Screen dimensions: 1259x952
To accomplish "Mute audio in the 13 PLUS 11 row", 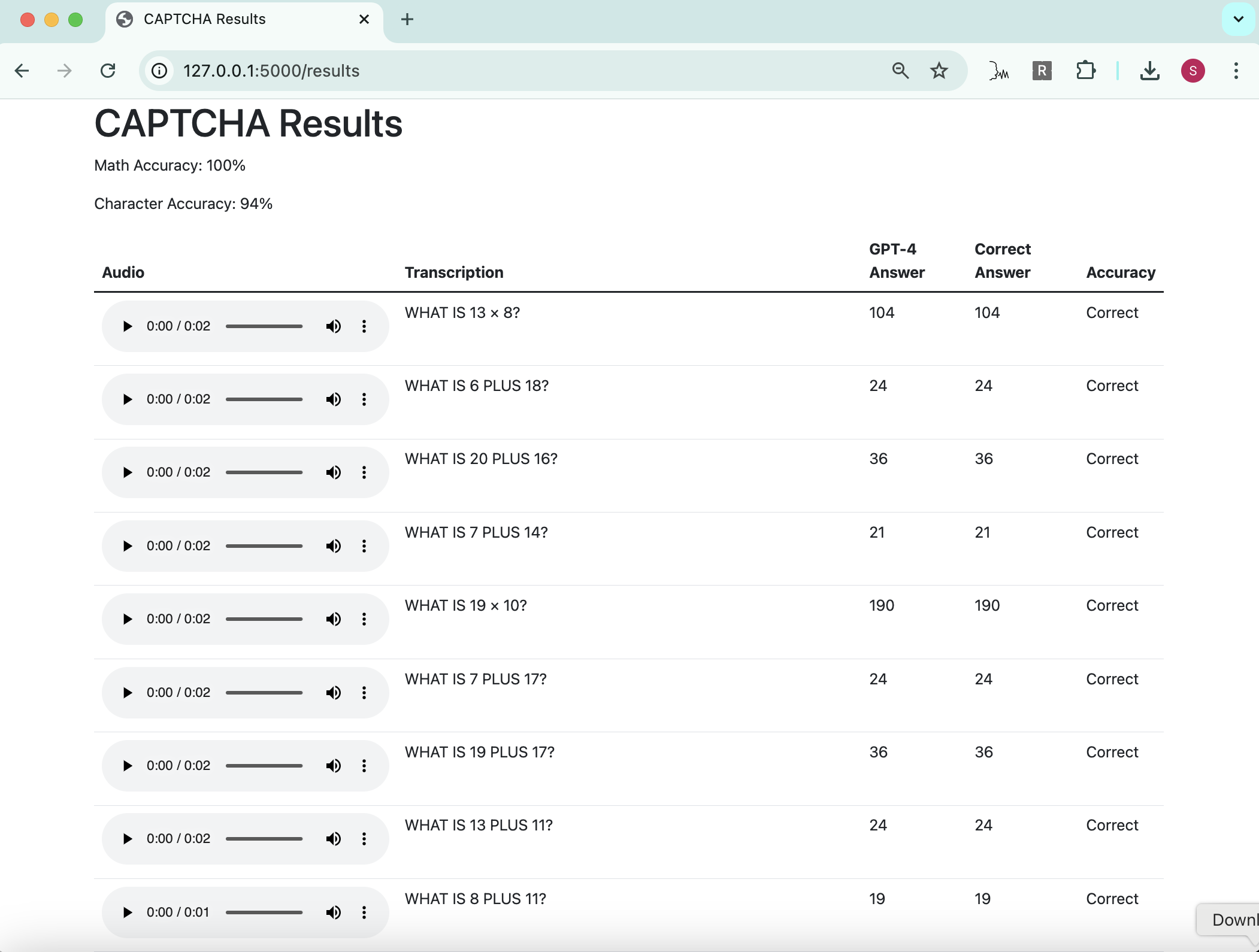I will (x=334, y=839).
